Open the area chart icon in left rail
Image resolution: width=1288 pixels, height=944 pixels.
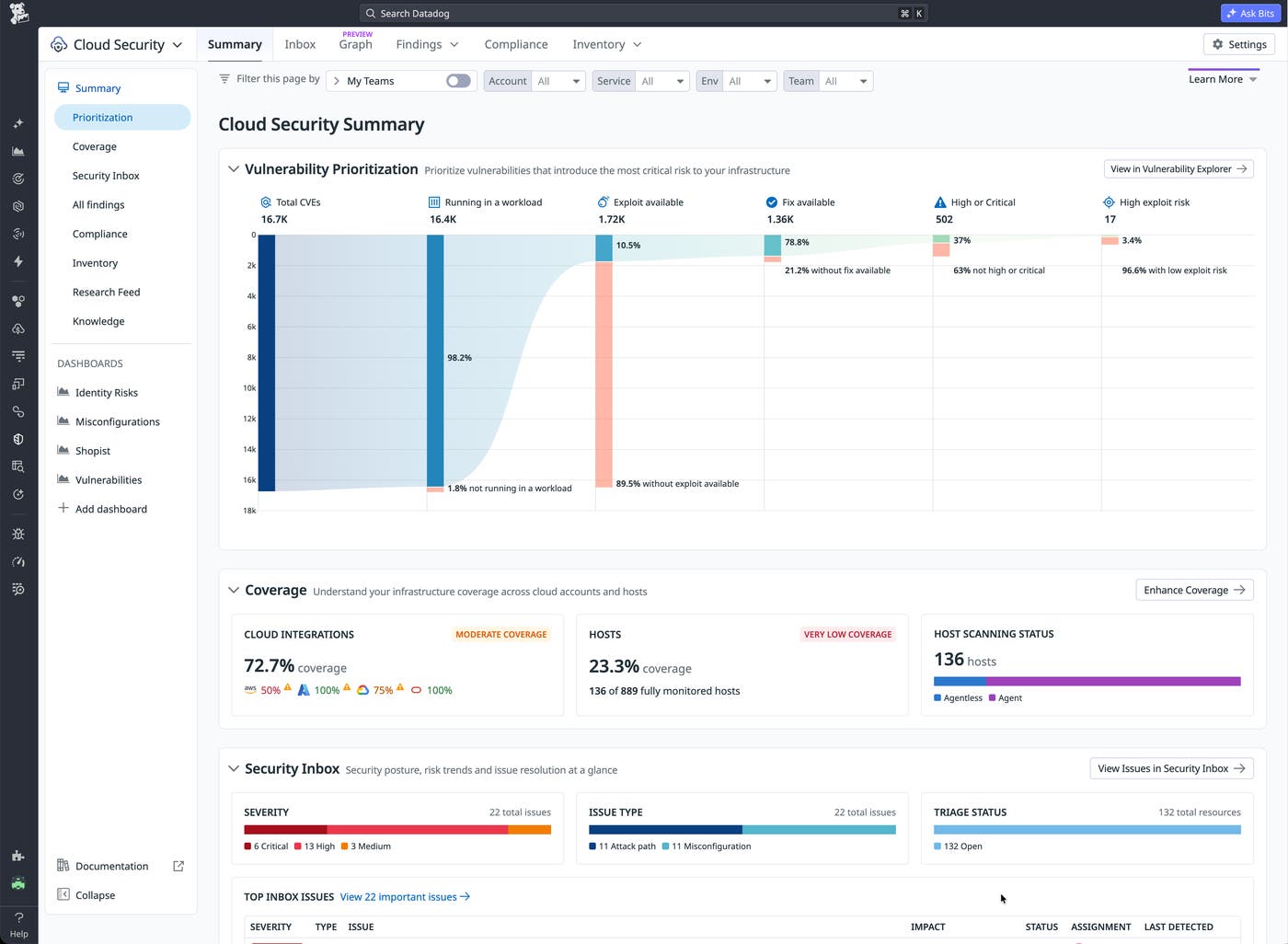(x=18, y=151)
